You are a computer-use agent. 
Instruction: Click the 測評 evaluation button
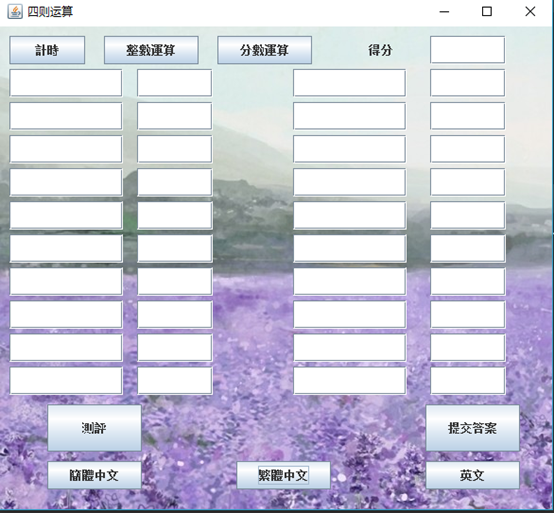click(x=94, y=428)
